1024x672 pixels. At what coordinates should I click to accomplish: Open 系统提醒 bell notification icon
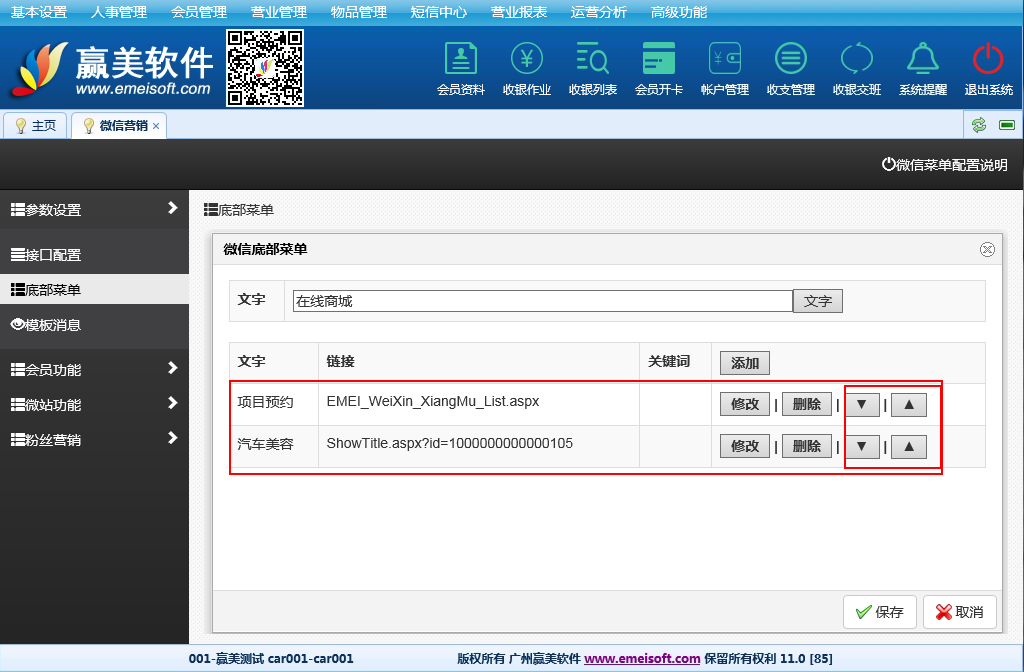923,61
